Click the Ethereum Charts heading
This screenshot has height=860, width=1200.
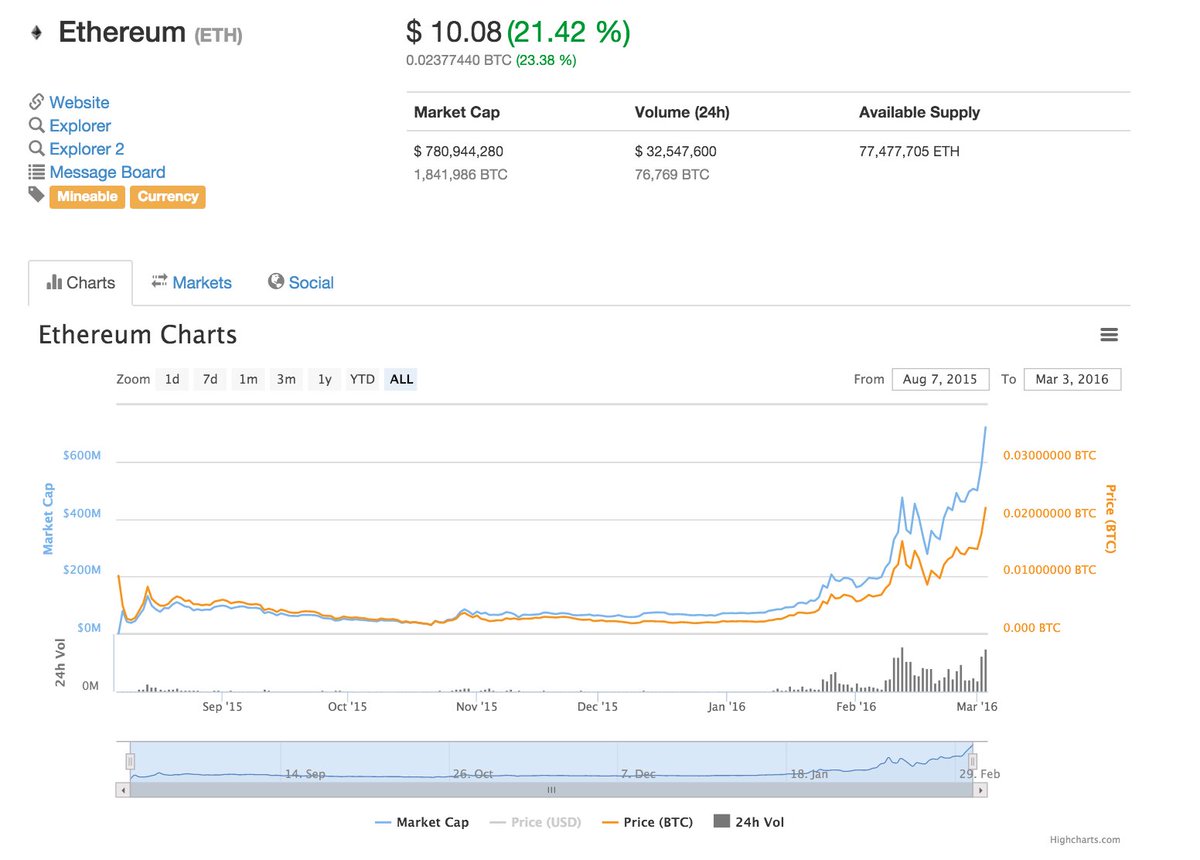[138, 335]
